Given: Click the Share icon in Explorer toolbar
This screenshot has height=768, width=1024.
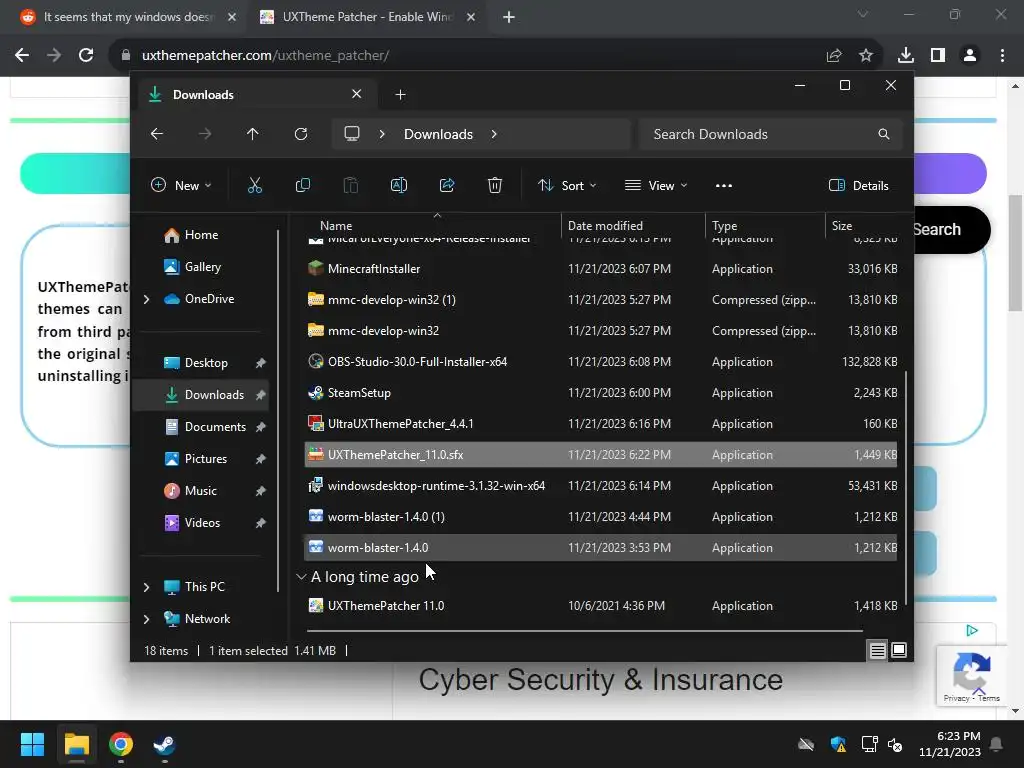Looking at the screenshot, I should (x=447, y=185).
